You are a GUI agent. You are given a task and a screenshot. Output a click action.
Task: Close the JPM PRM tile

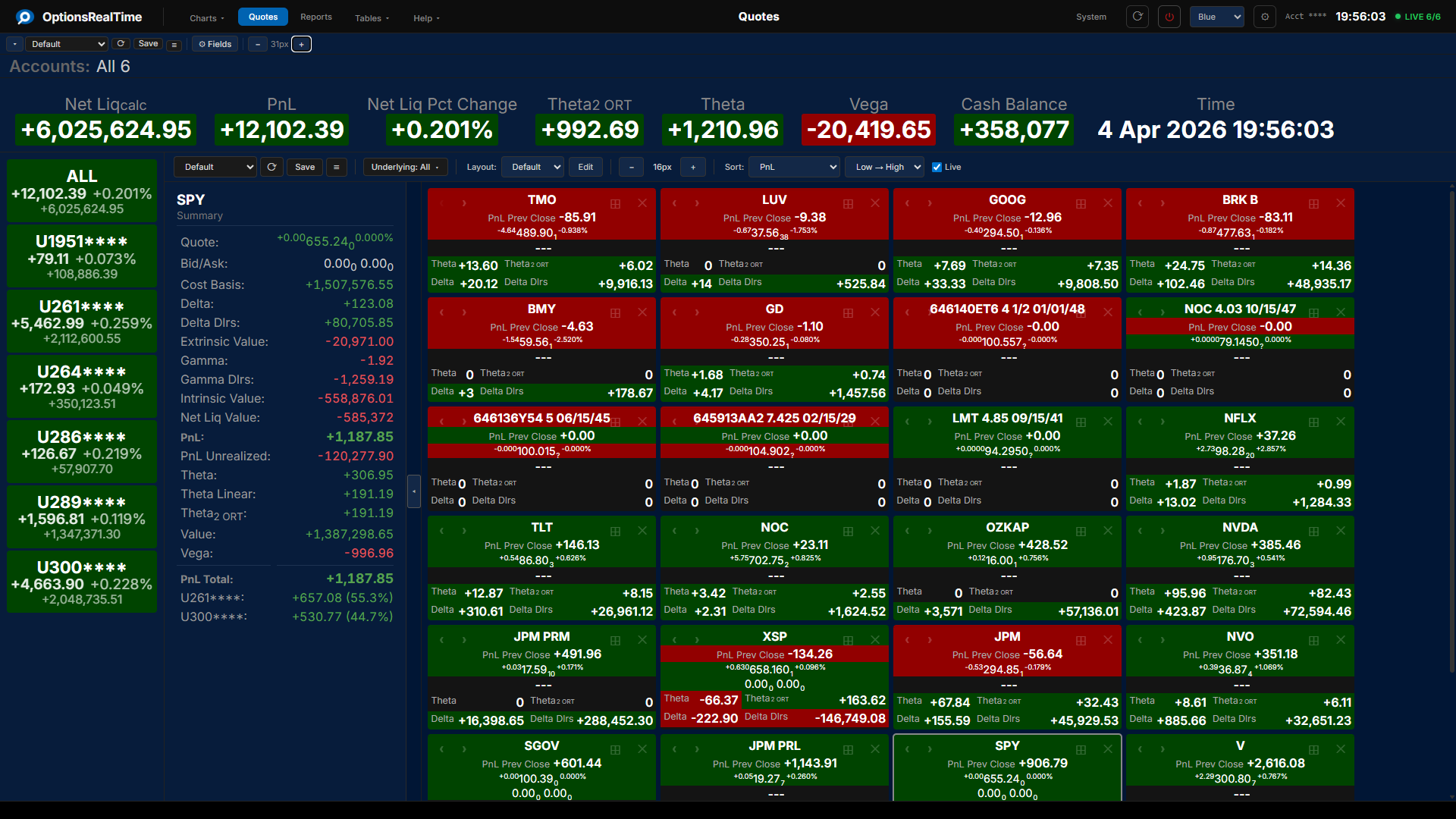pyautogui.click(x=642, y=640)
